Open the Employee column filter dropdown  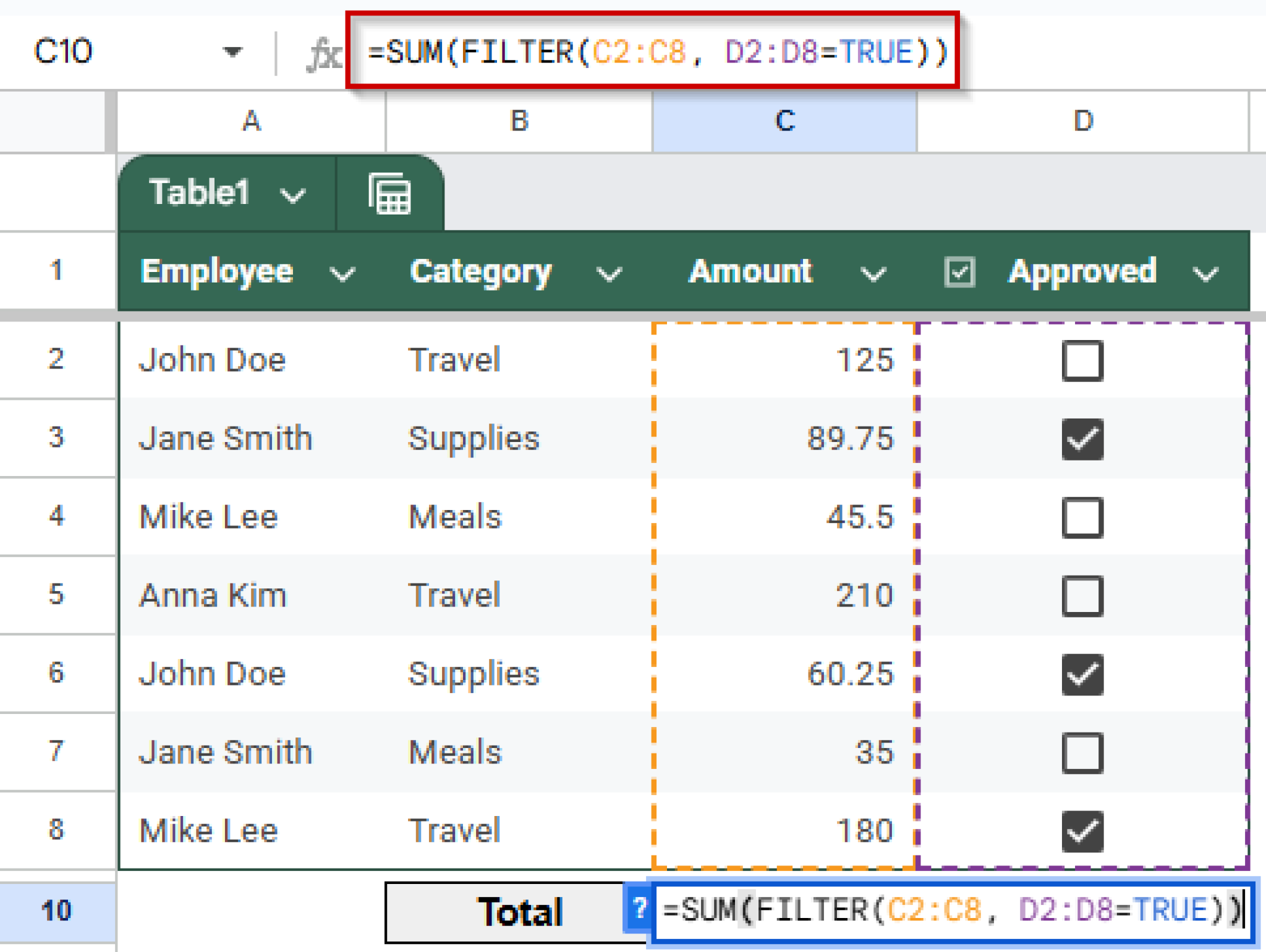[x=344, y=272]
